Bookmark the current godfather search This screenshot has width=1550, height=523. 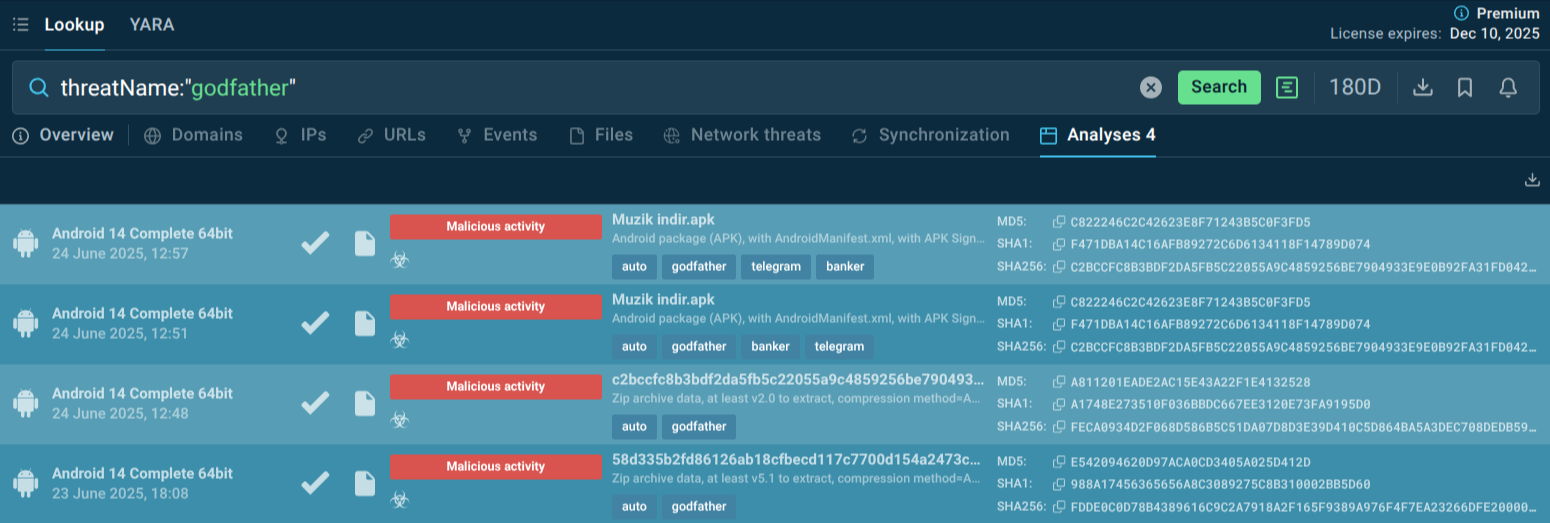click(1465, 88)
